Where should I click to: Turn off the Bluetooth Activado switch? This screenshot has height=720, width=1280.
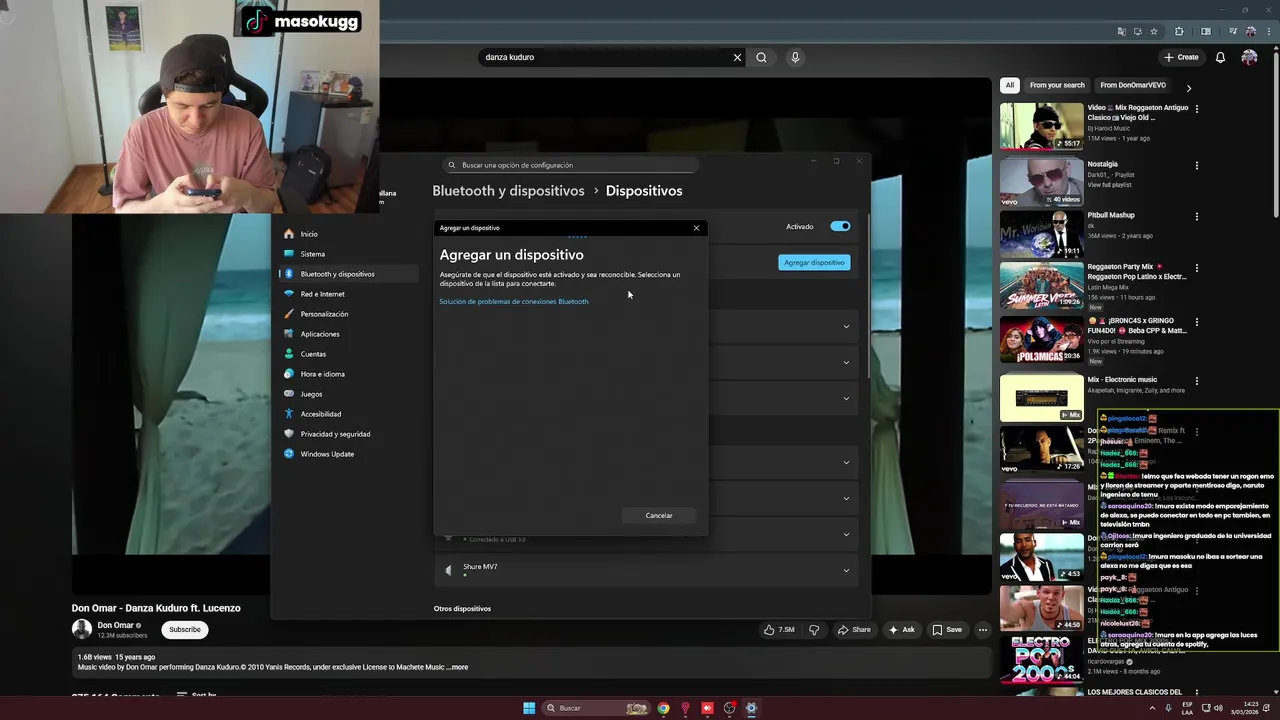click(x=840, y=227)
